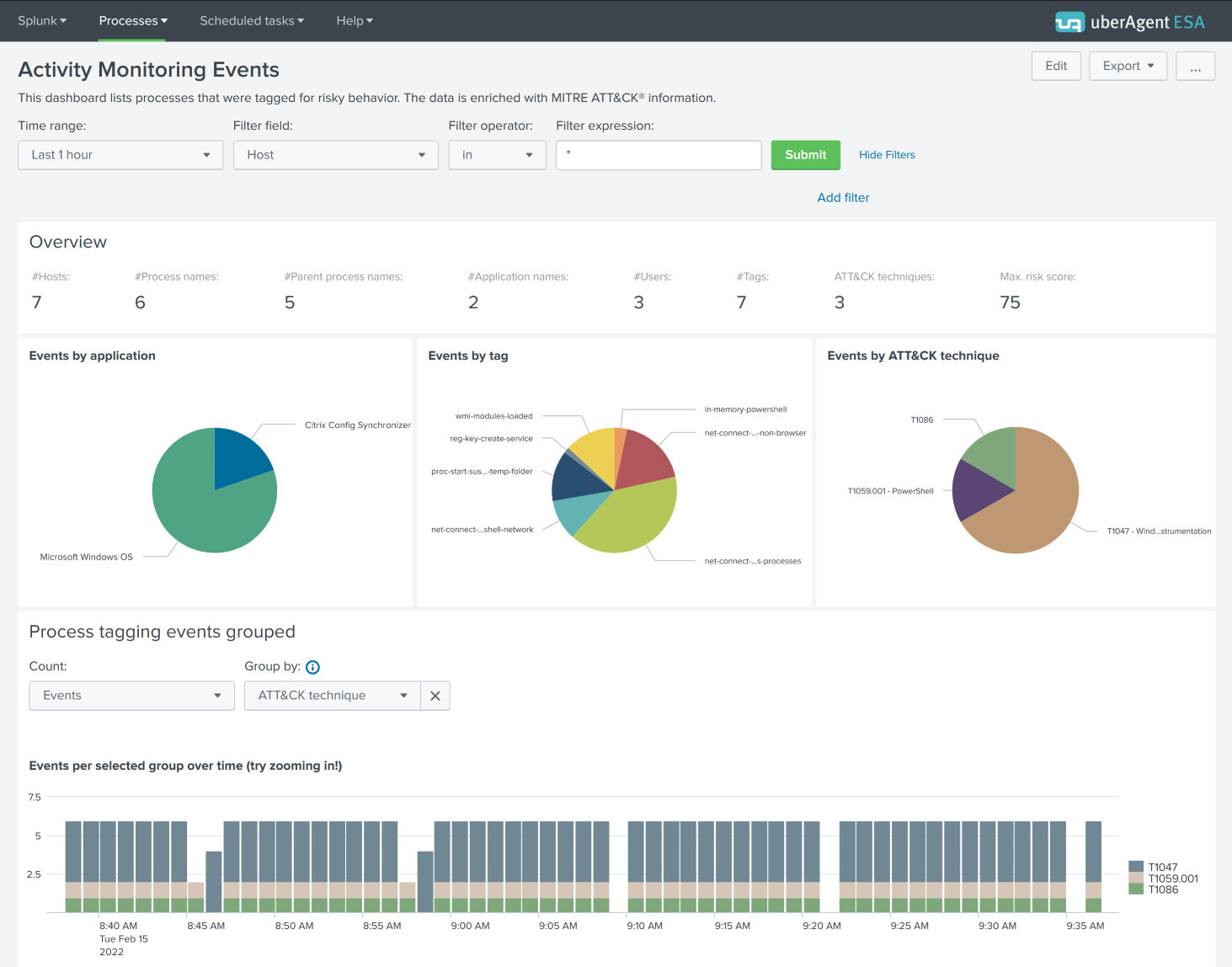Click the wmi-modules-loaded pie label

click(493, 416)
